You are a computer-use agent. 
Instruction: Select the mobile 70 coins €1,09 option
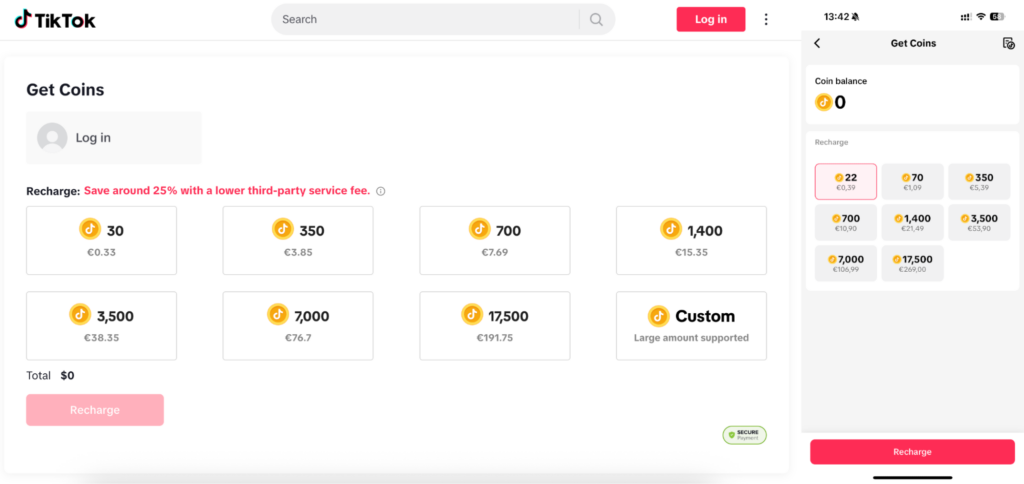pyautogui.click(x=912, y=182)
